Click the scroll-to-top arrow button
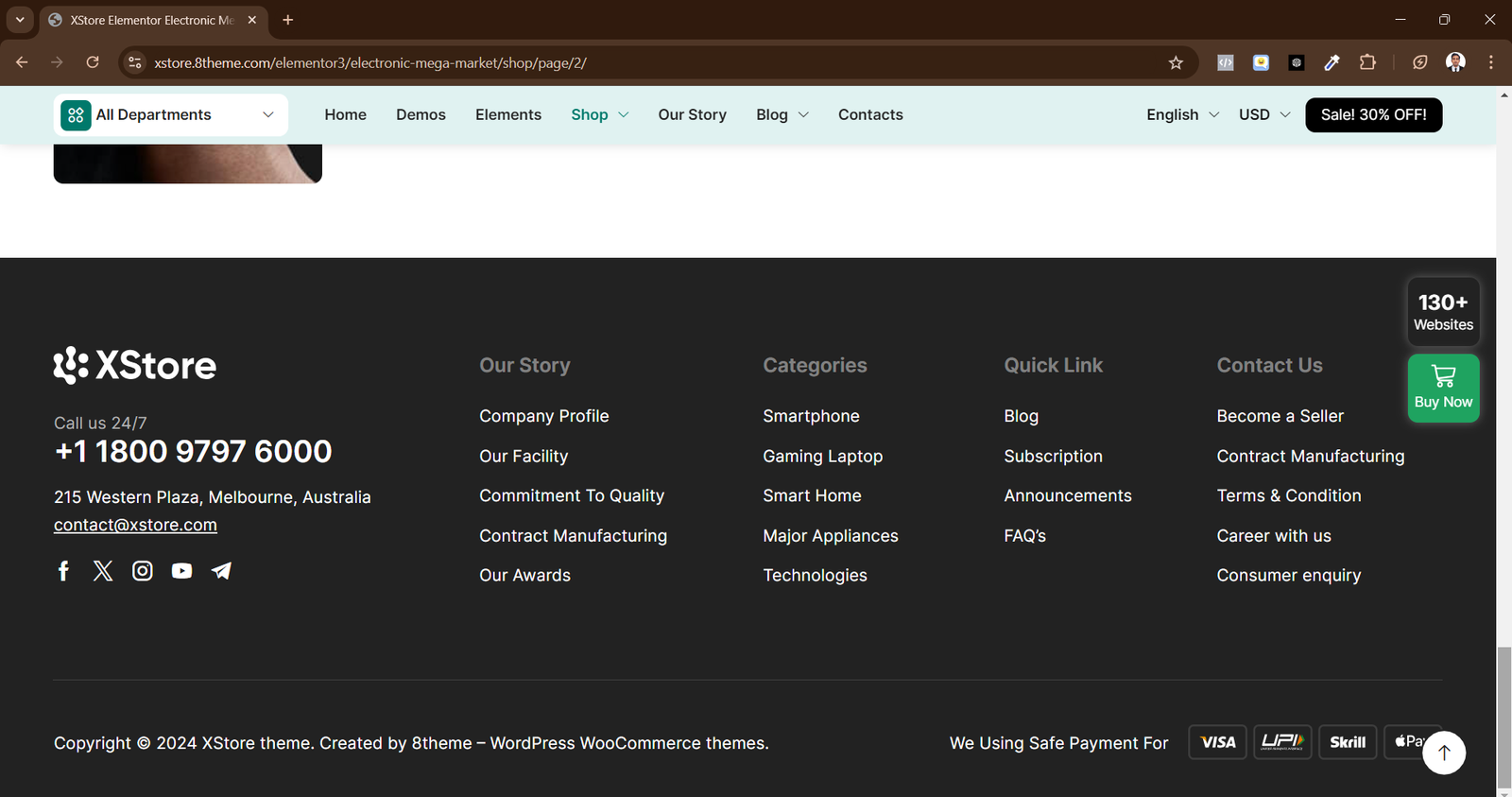This screenshot has height=797, width=1512. 1443,753
